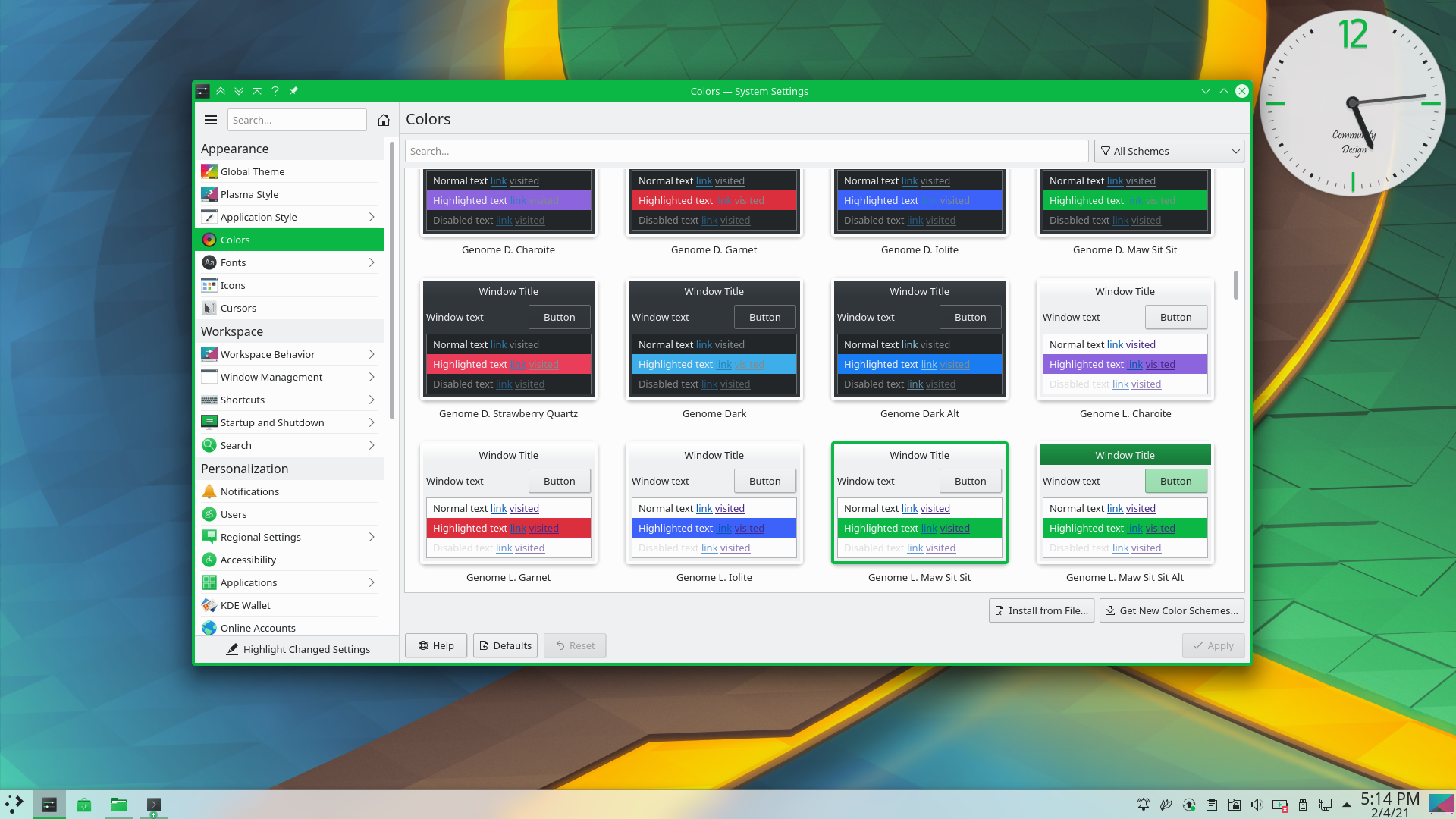Click Get New Color Schemes button
Screen dimensions: 1456x819
(x=1172, y=610)
